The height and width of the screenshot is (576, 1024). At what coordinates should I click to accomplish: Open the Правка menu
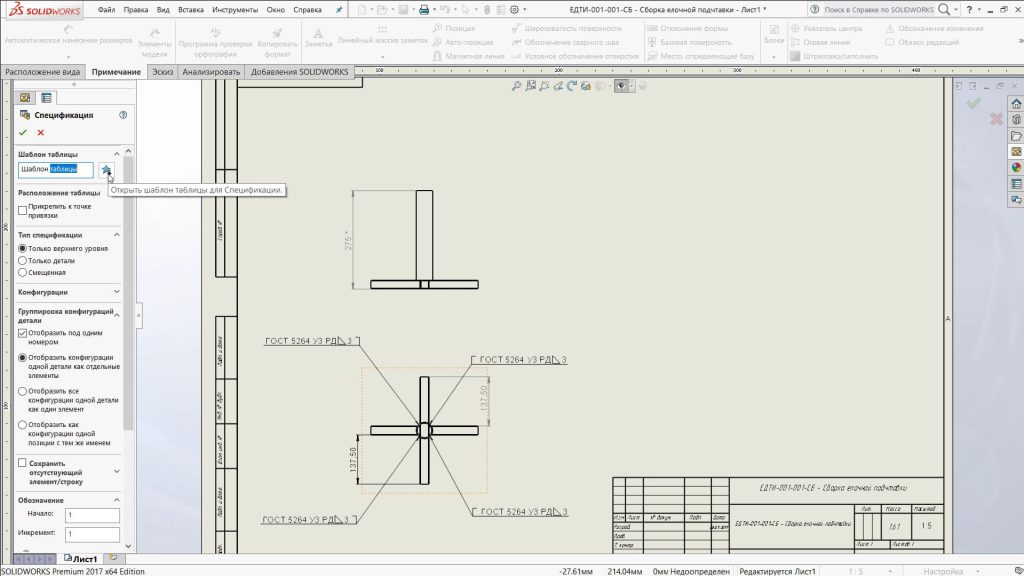pyautogui.click(x=136, y=10)
